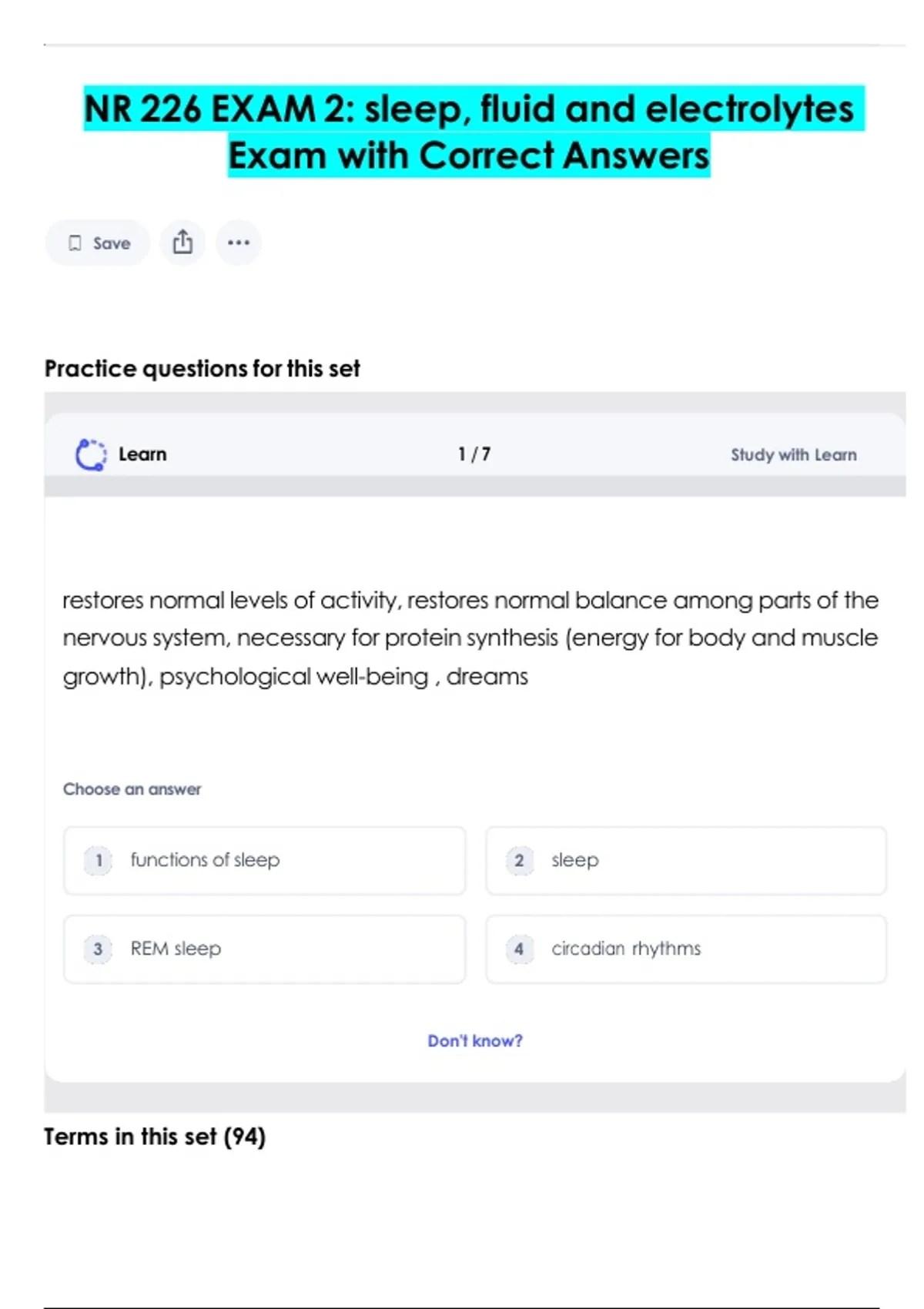Click the Terms in this set (94) heading
The height and width of the screenshot is (1309, 924).
coord(155,1137)
